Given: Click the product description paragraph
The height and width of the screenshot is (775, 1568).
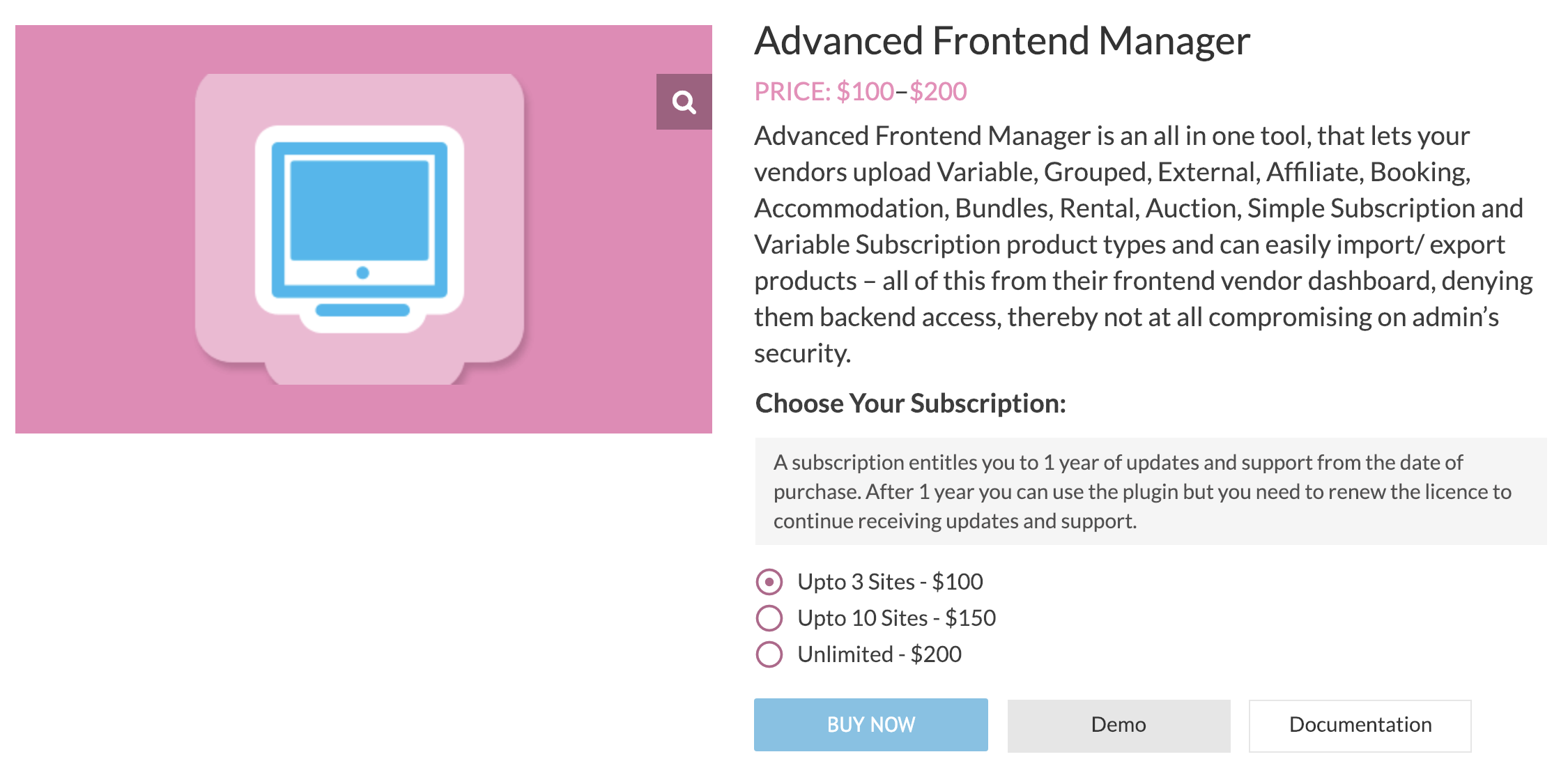Looking at the screenshot, I should pos(1143,244).
